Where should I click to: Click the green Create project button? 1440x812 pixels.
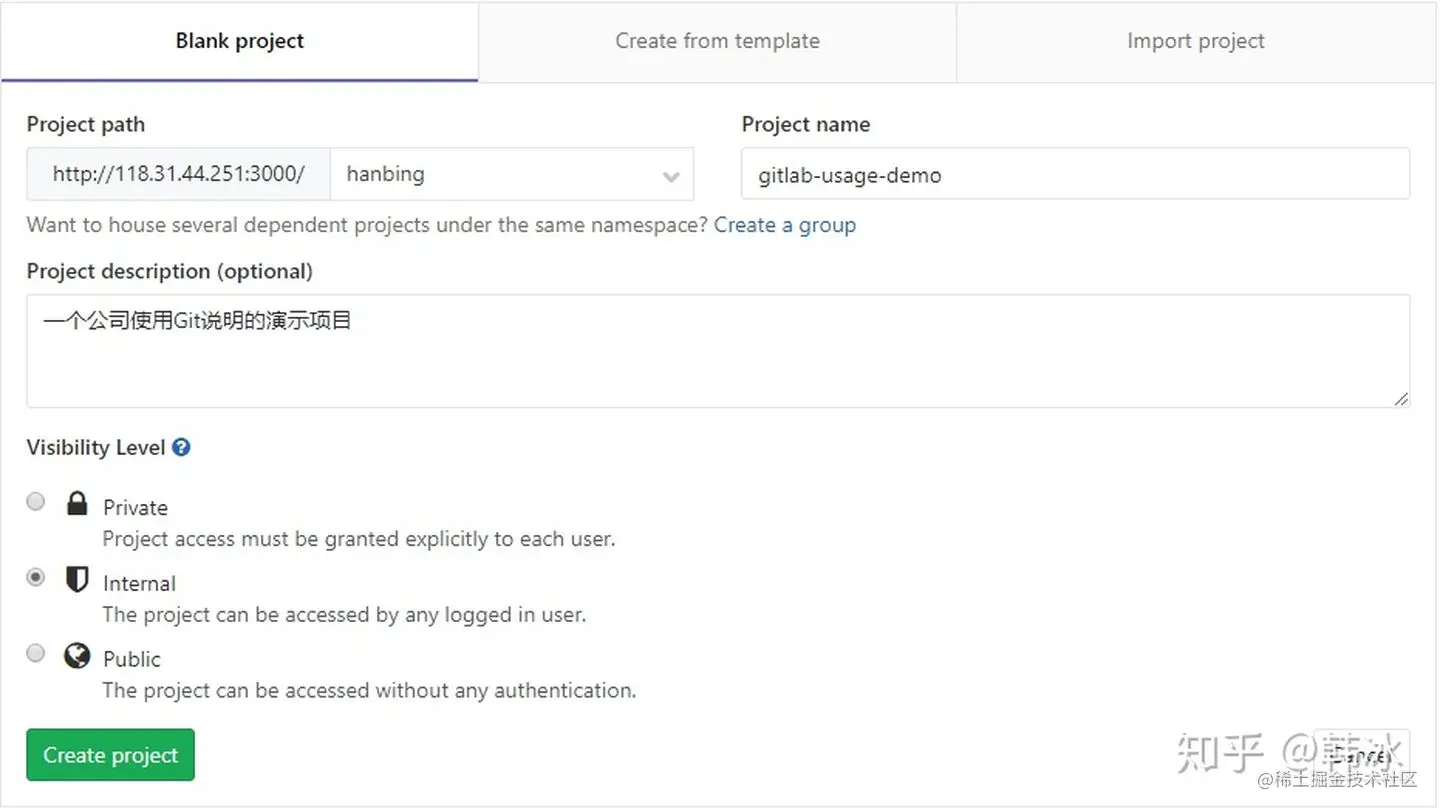(111, 755)
